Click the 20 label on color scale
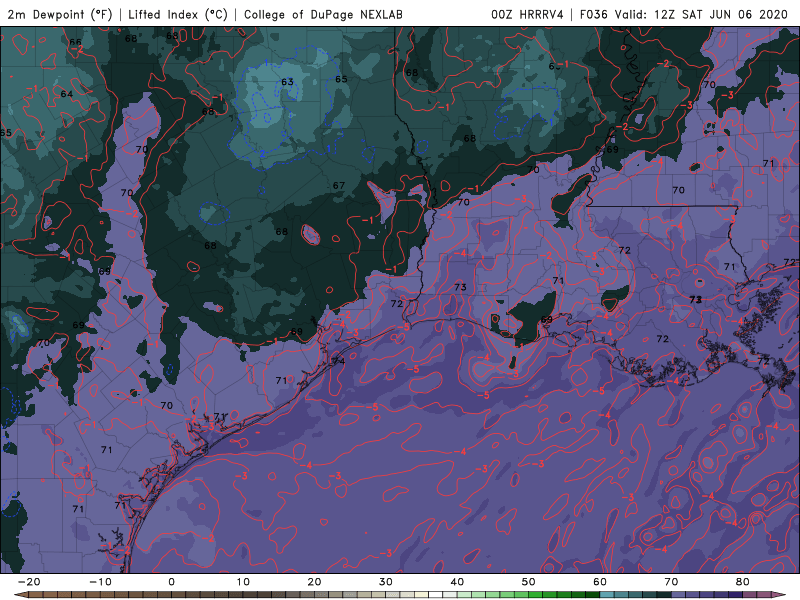The height and width of the screenshot is (600, 800). [x=314, y=582]
